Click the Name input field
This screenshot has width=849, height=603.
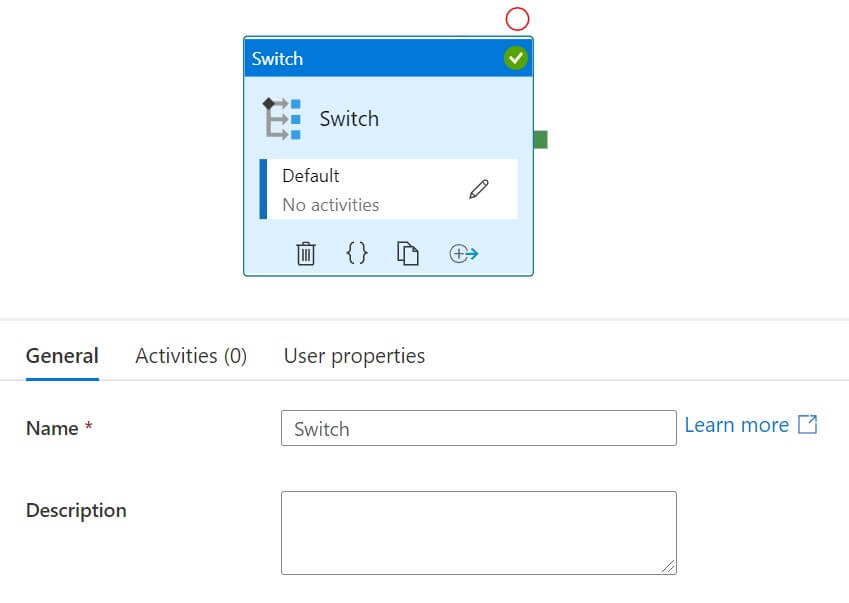(478, 429)
